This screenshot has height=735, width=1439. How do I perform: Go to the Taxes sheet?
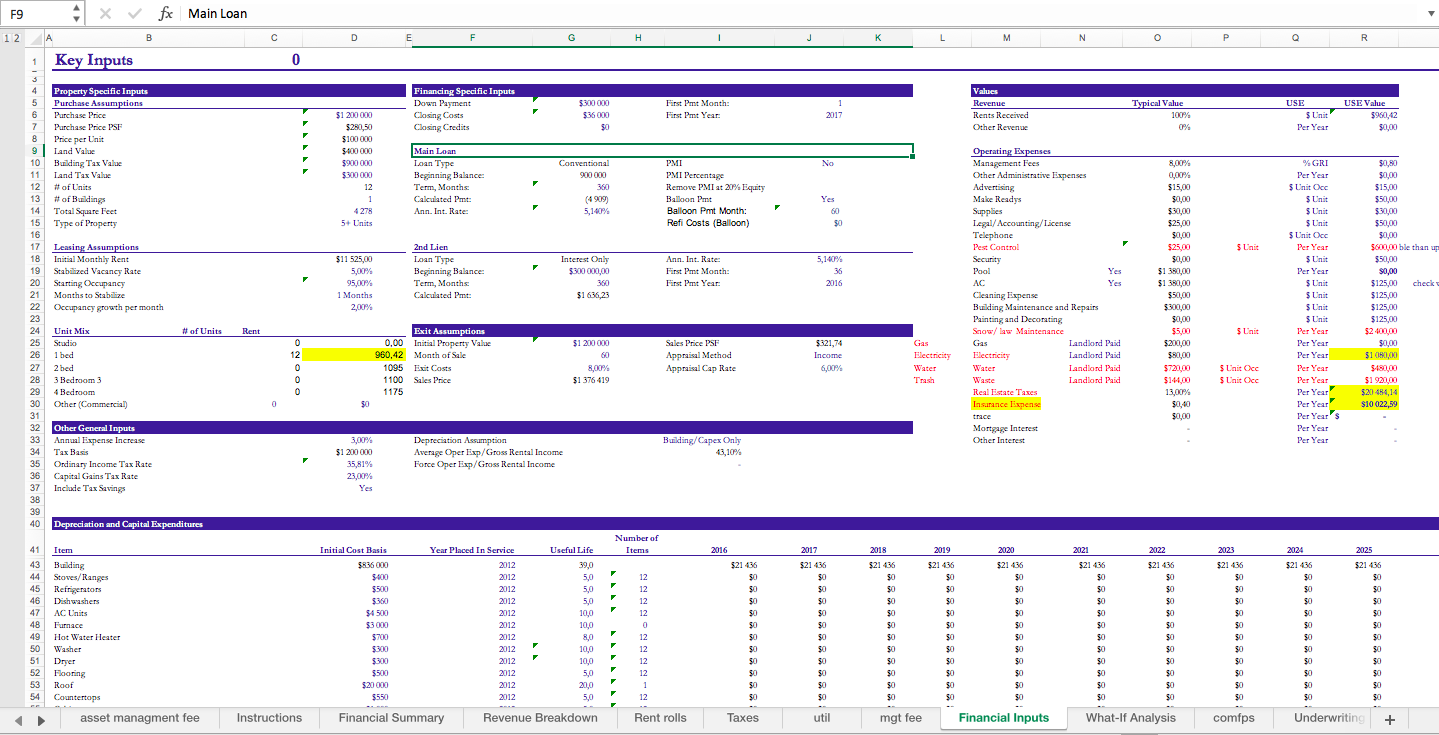click(742, 718)
